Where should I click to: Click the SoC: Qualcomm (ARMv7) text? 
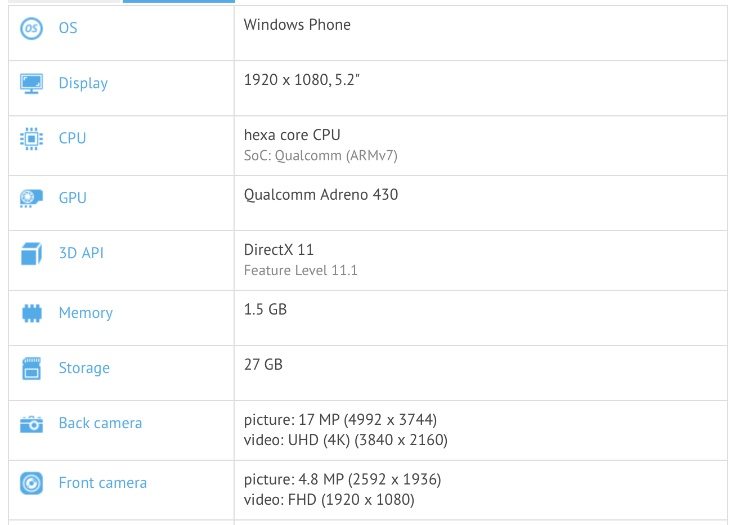point(321,156)
